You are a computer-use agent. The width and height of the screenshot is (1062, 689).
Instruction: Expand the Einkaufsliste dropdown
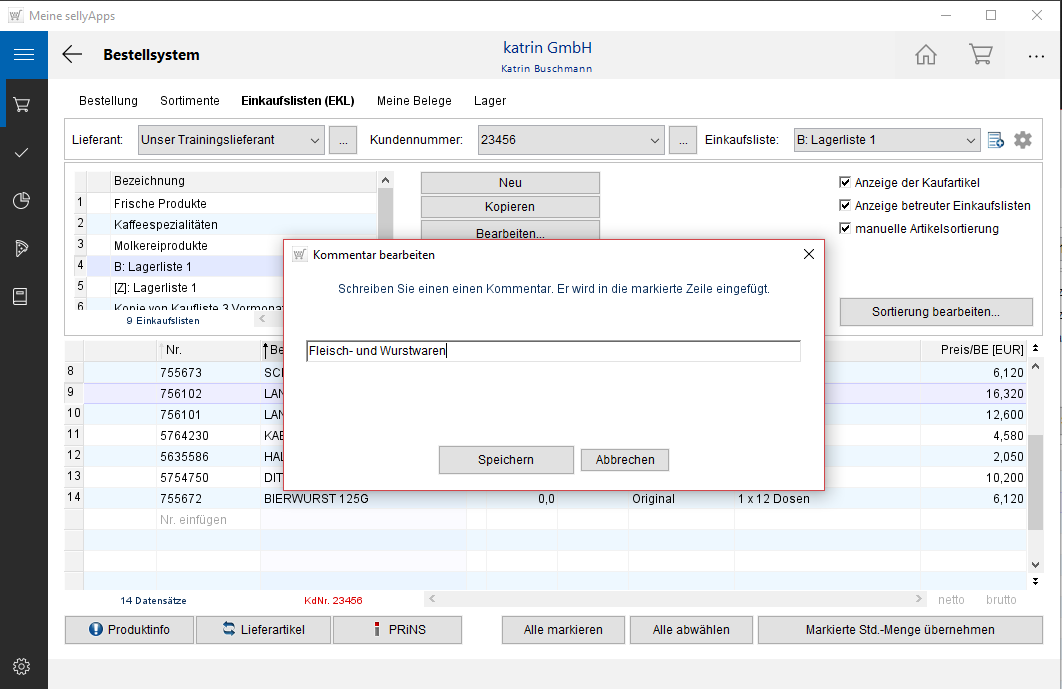[971, 140]
